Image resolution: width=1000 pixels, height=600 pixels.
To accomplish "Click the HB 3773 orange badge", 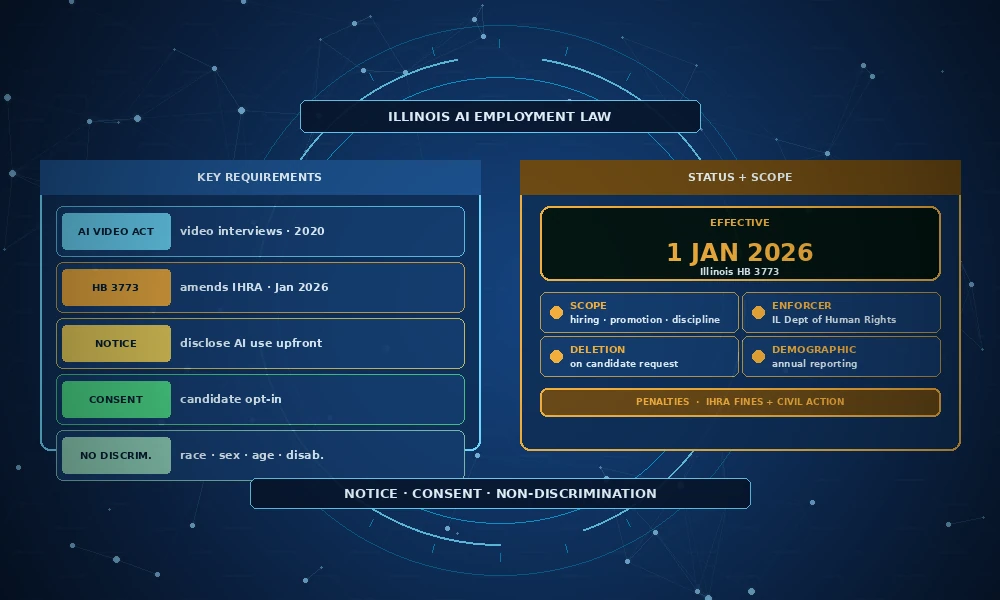I will click(116, 288).
